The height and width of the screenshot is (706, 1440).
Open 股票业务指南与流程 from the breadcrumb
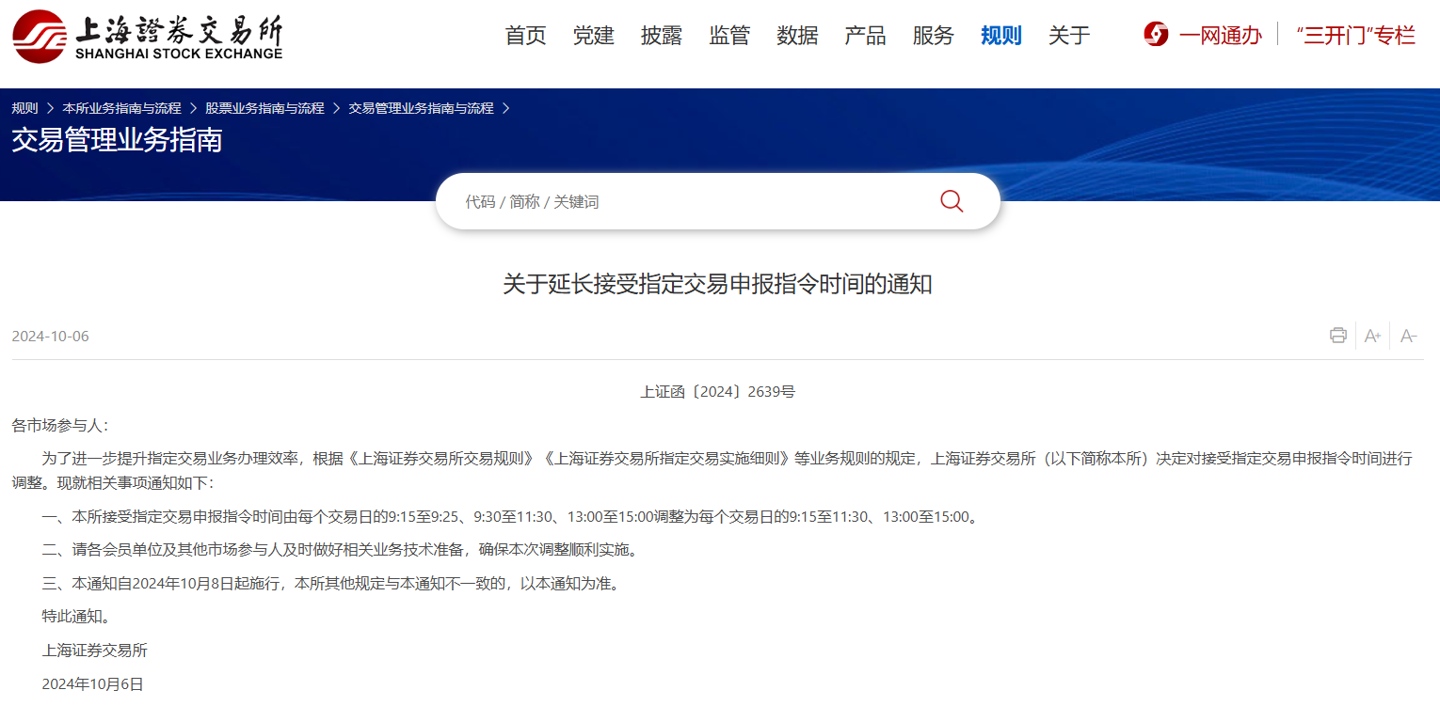[266, 108]
